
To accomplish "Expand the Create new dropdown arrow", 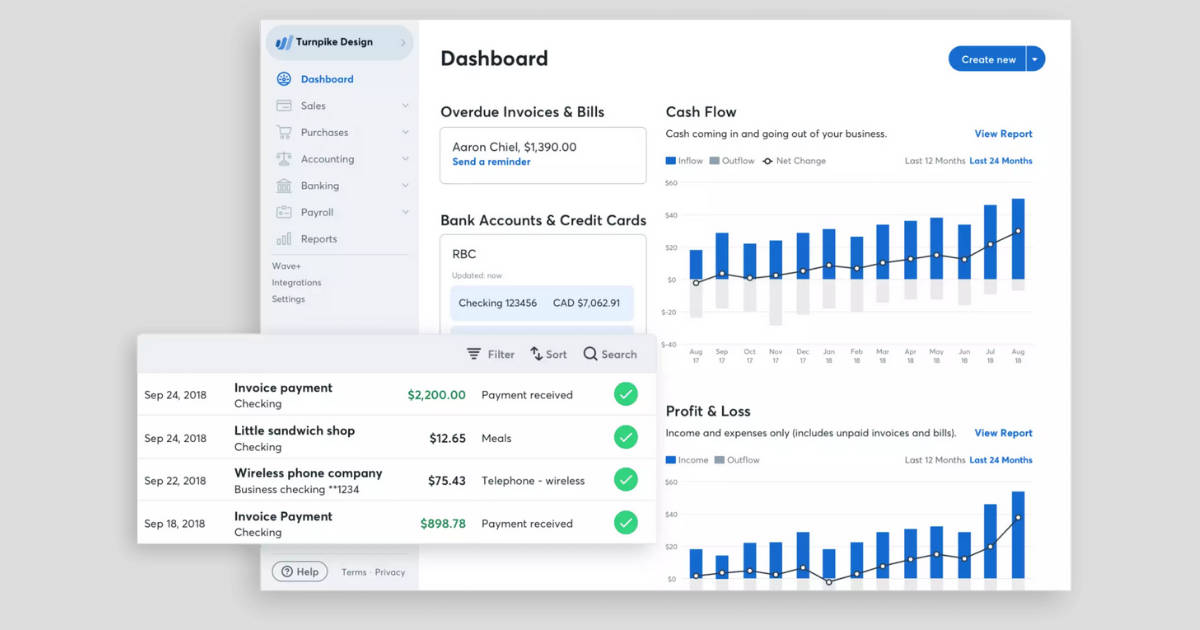I will pyautogui.click(x=1037, y=58).
